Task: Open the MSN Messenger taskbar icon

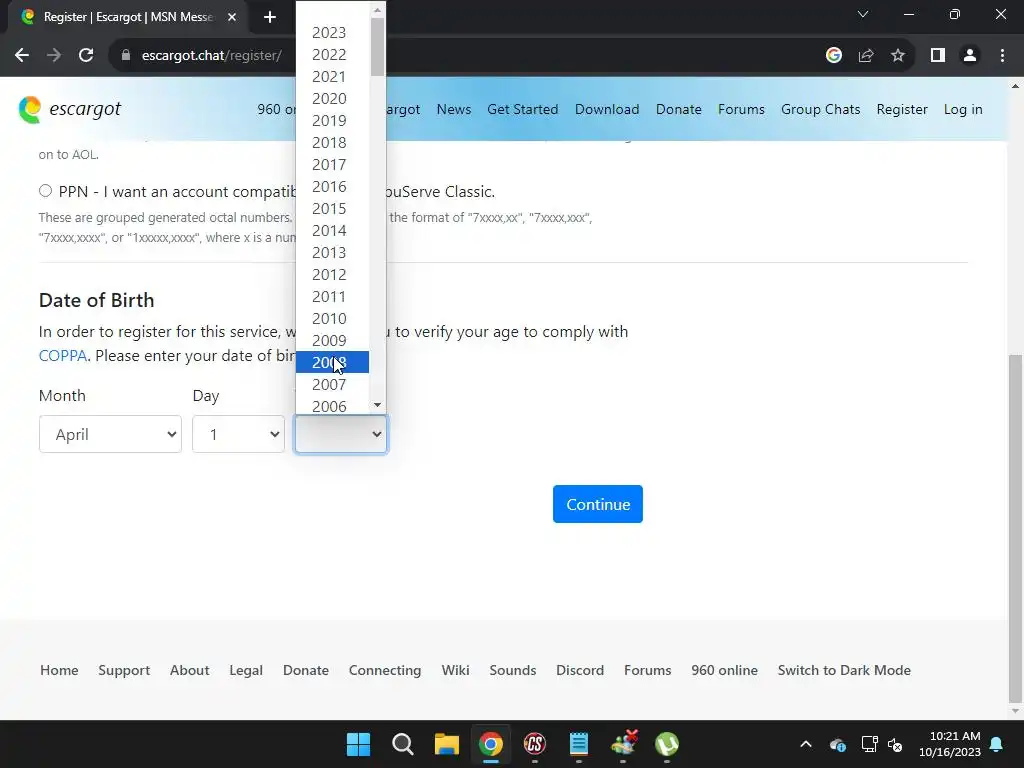Action: [x=624, y=743]
